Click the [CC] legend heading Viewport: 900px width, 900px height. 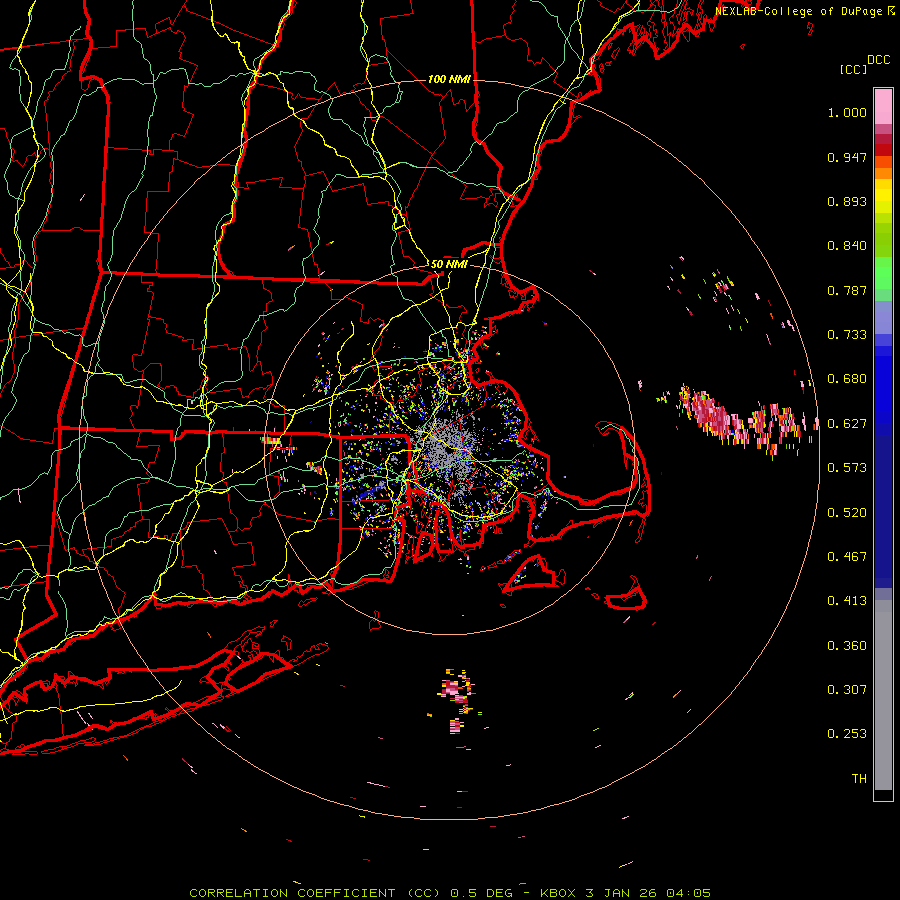853,69
